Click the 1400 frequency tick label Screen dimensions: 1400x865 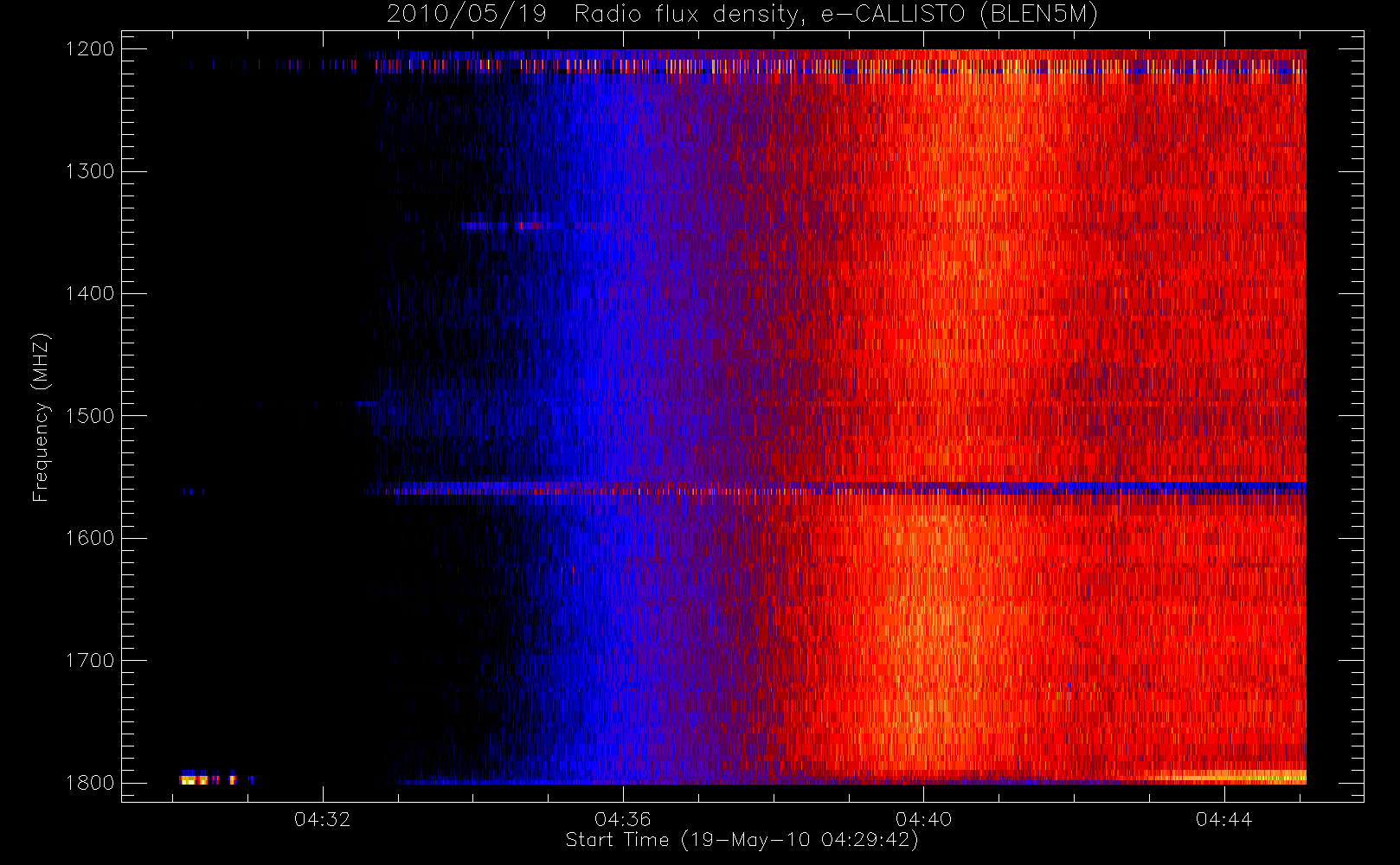[x=90, y=293]
